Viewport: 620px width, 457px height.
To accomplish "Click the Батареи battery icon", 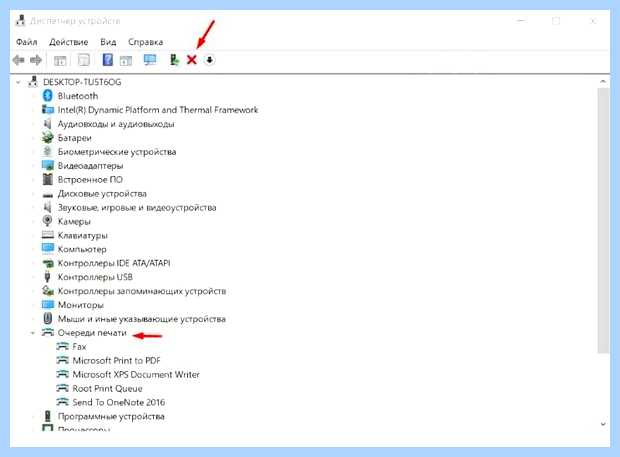I will pos(47,138).
